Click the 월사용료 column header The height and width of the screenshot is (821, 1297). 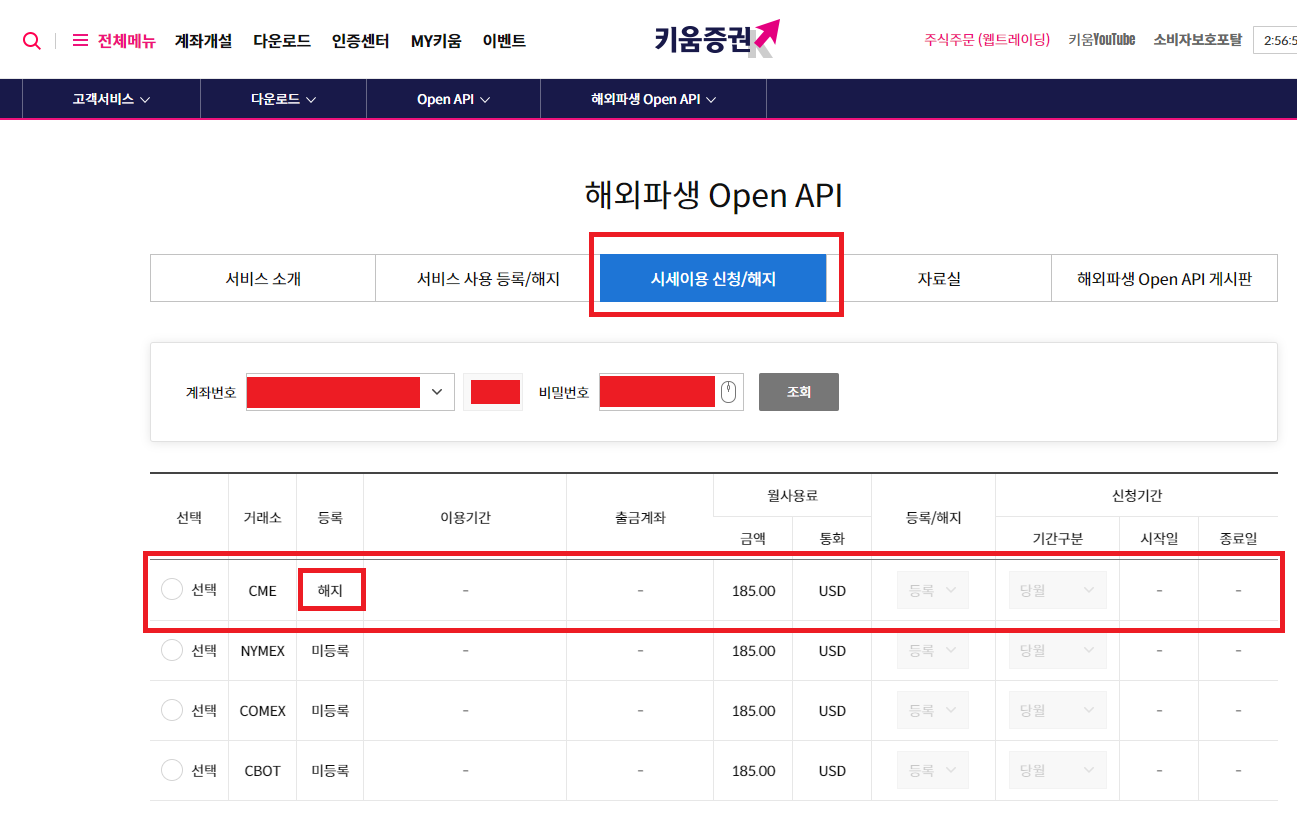[792, 495]
